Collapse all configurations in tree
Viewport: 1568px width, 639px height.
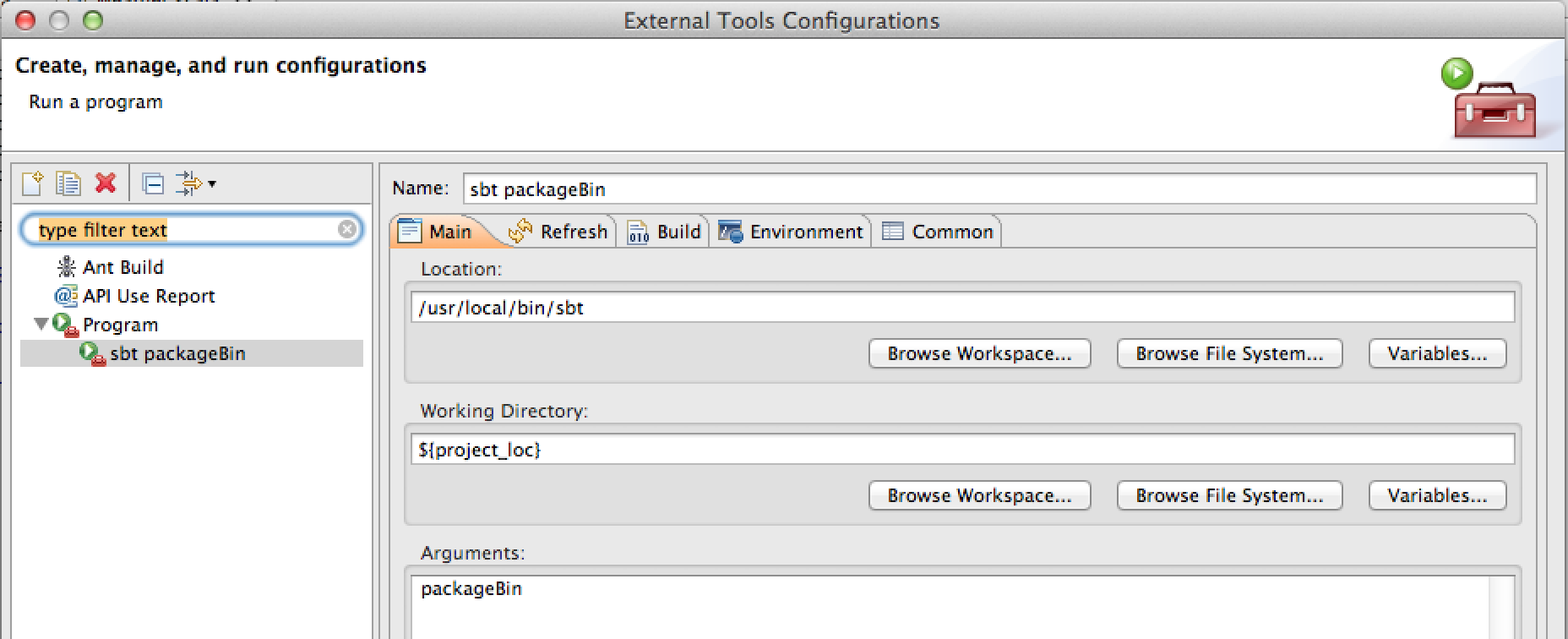tap(153, 183)
